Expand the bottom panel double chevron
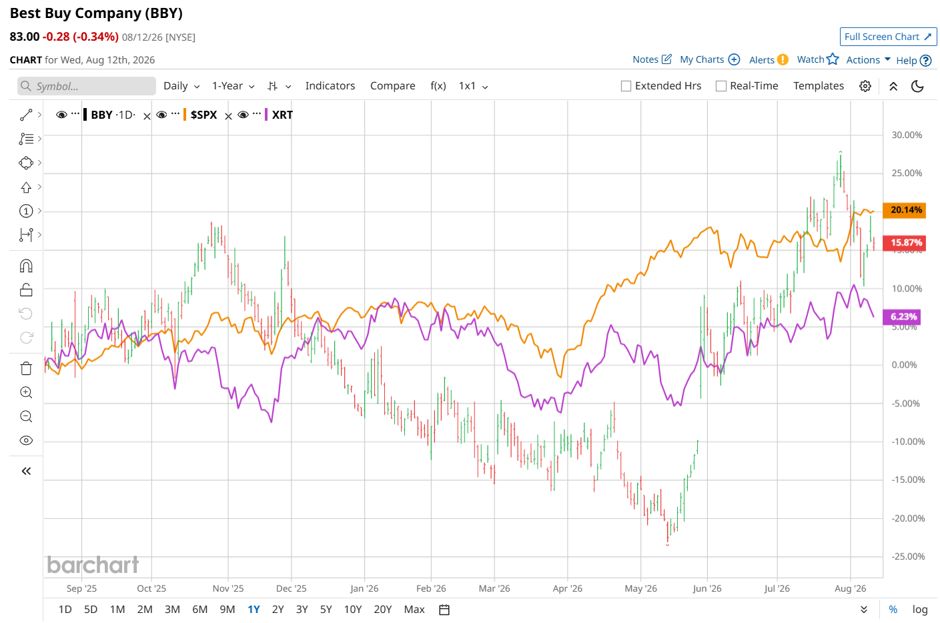This screenshot has height=623, width=940. [x=864, y=609]
